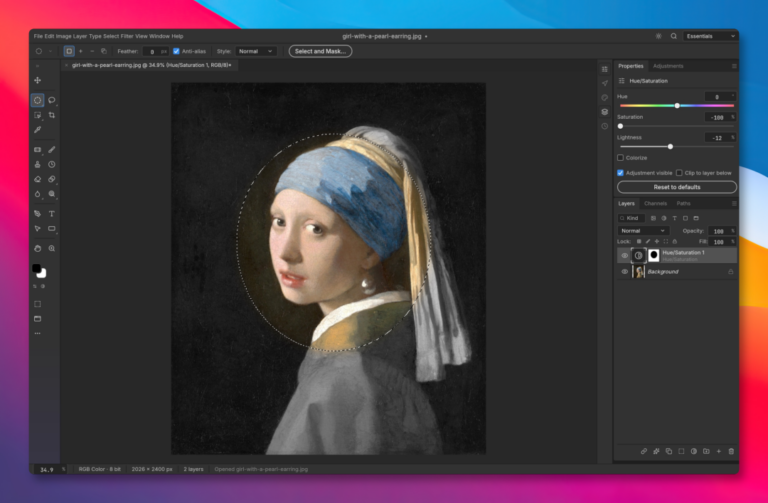Select the Clone Stamp tool
This screenshot has width=768, height=503.
[38, 165]
